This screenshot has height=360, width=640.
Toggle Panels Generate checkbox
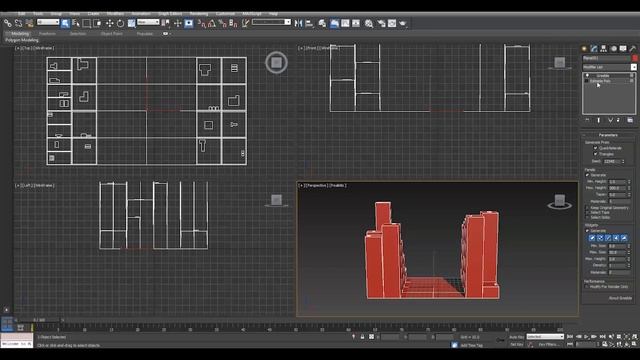(x=588, y=175)
